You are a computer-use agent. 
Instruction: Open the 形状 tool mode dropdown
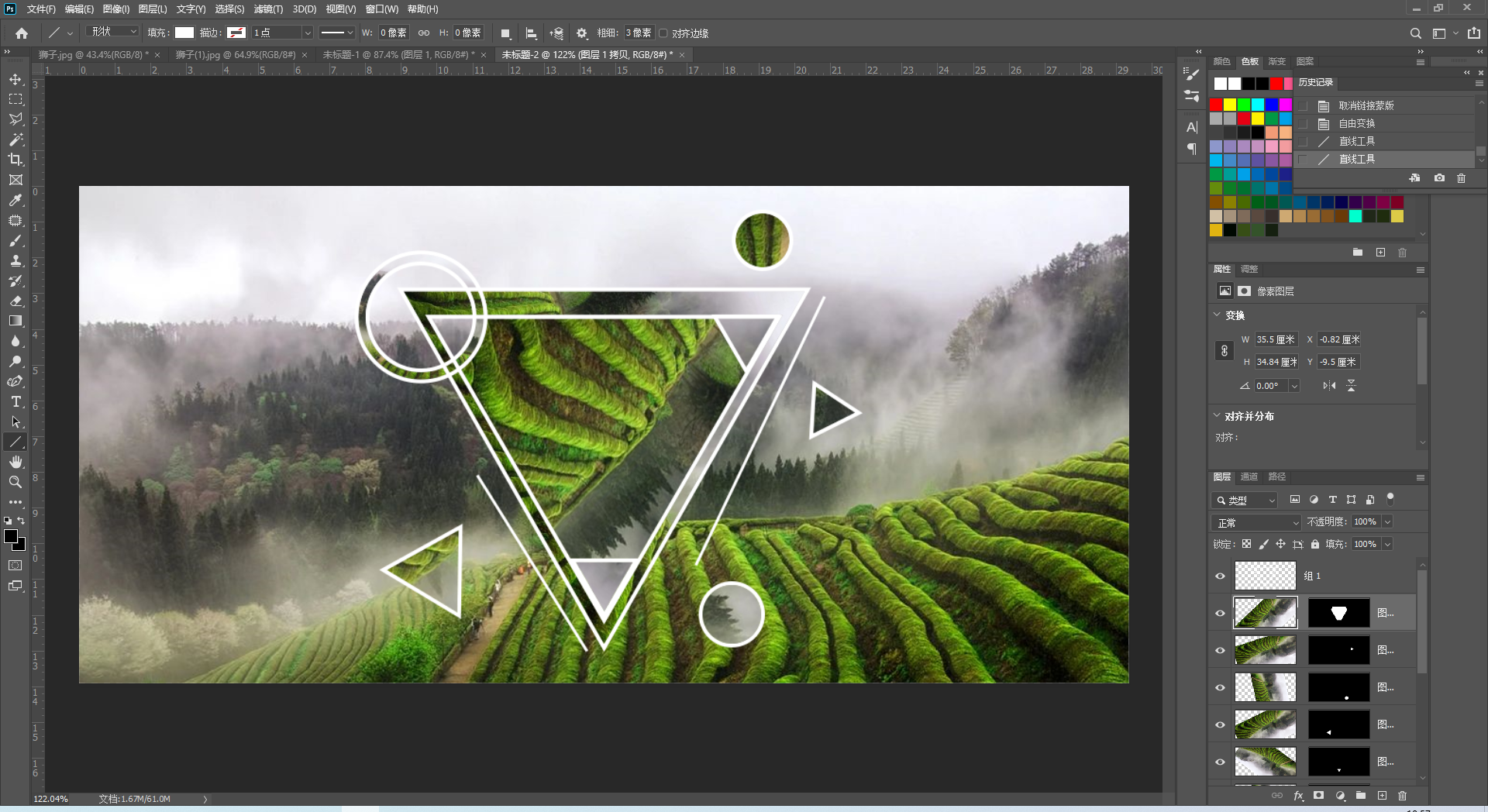point(113,33)
